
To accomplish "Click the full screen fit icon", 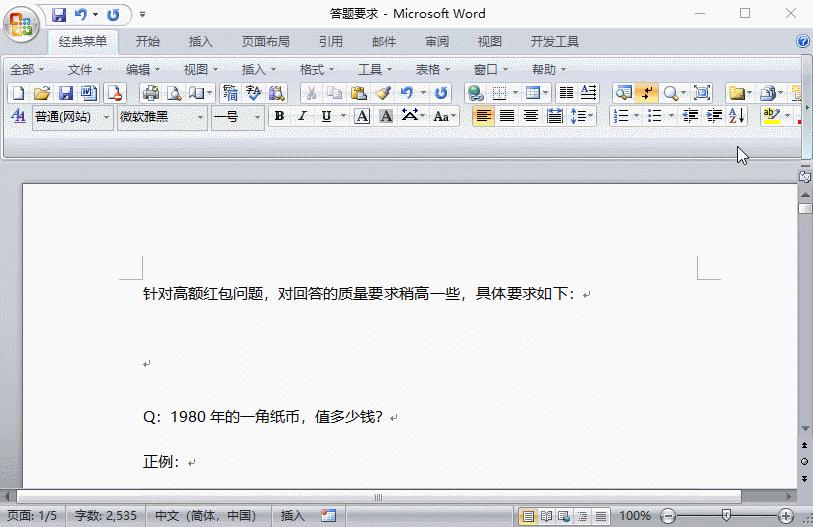I will tap(702, 93).
